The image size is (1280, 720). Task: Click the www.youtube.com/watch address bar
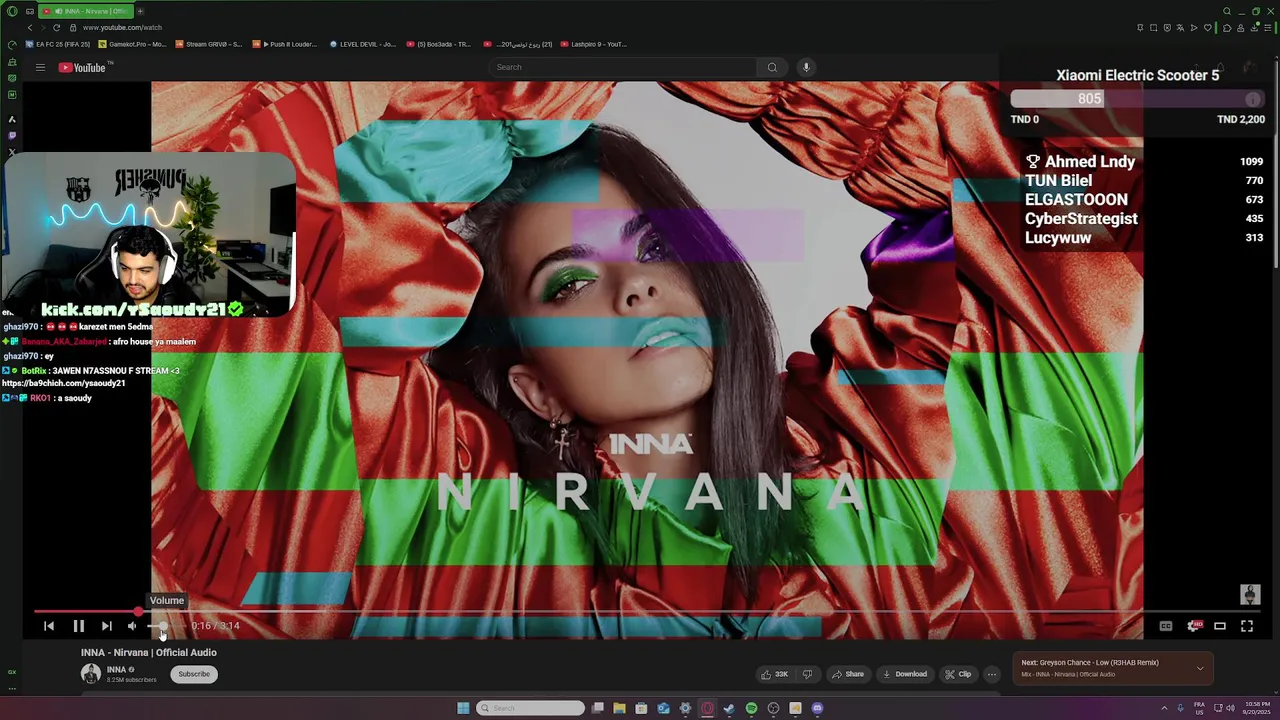122,27
